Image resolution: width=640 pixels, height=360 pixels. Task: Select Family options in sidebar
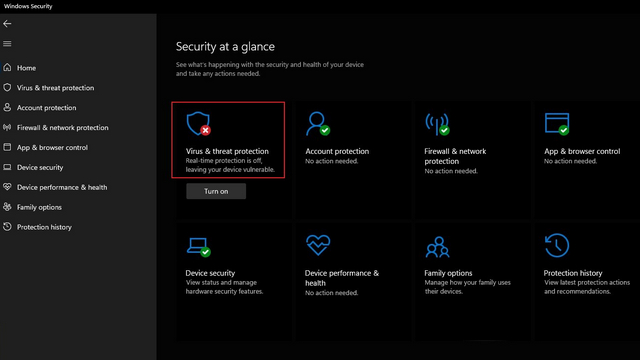tap(39, 207)
